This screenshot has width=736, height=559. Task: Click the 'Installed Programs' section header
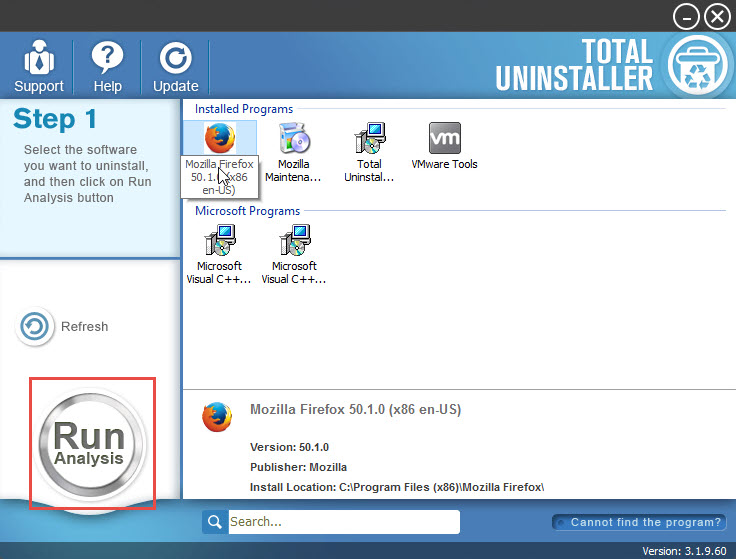[x=244, y=109]
